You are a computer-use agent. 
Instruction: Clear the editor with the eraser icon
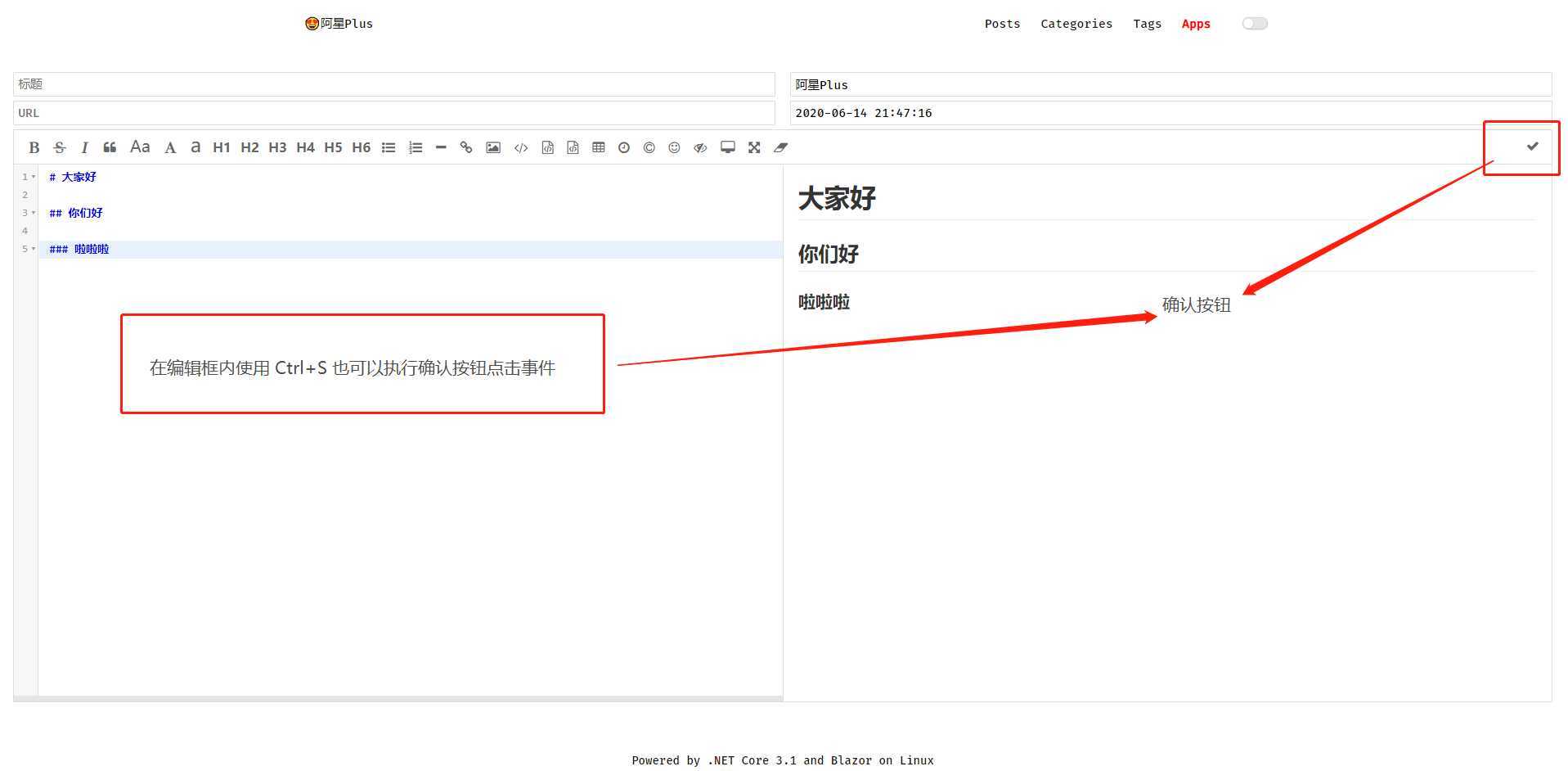click(780, 147)
